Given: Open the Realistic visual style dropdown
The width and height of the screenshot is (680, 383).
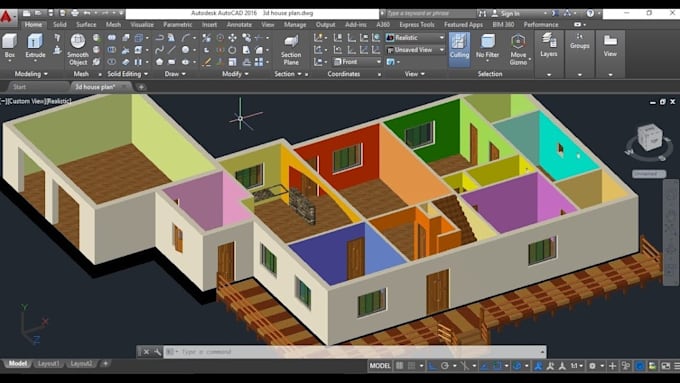Looking at the screenshot, I should pos(415,38).
